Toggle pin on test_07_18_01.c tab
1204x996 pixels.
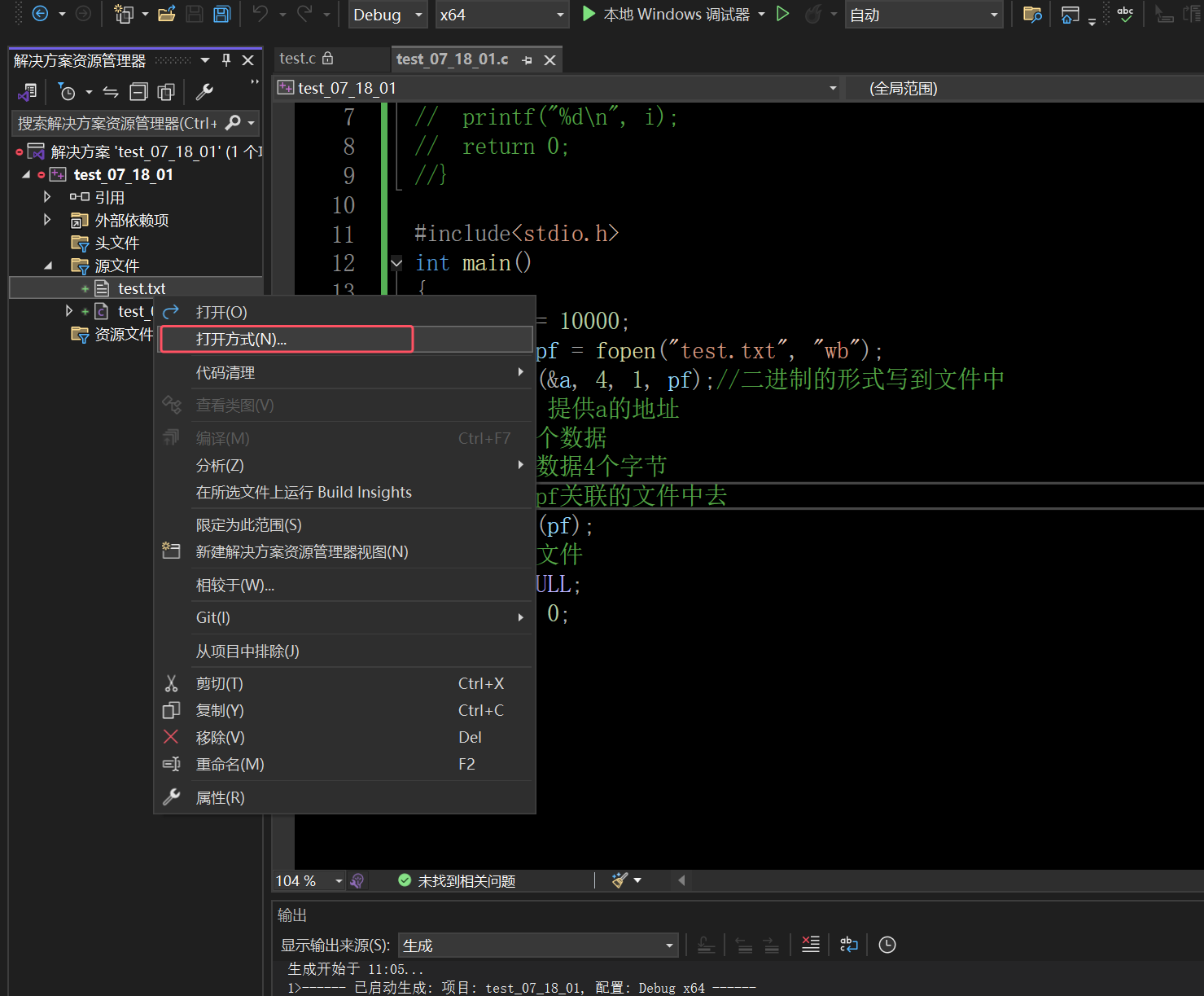[527, 60]
